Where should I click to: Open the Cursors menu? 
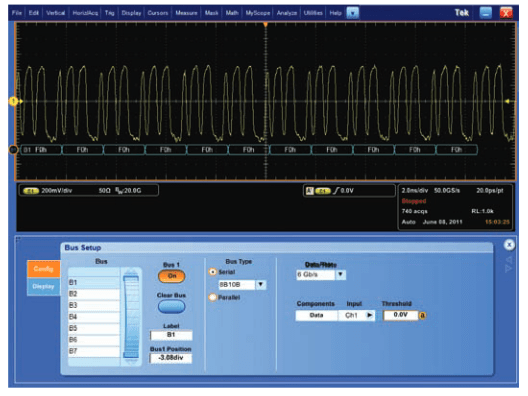click(158, 13)
